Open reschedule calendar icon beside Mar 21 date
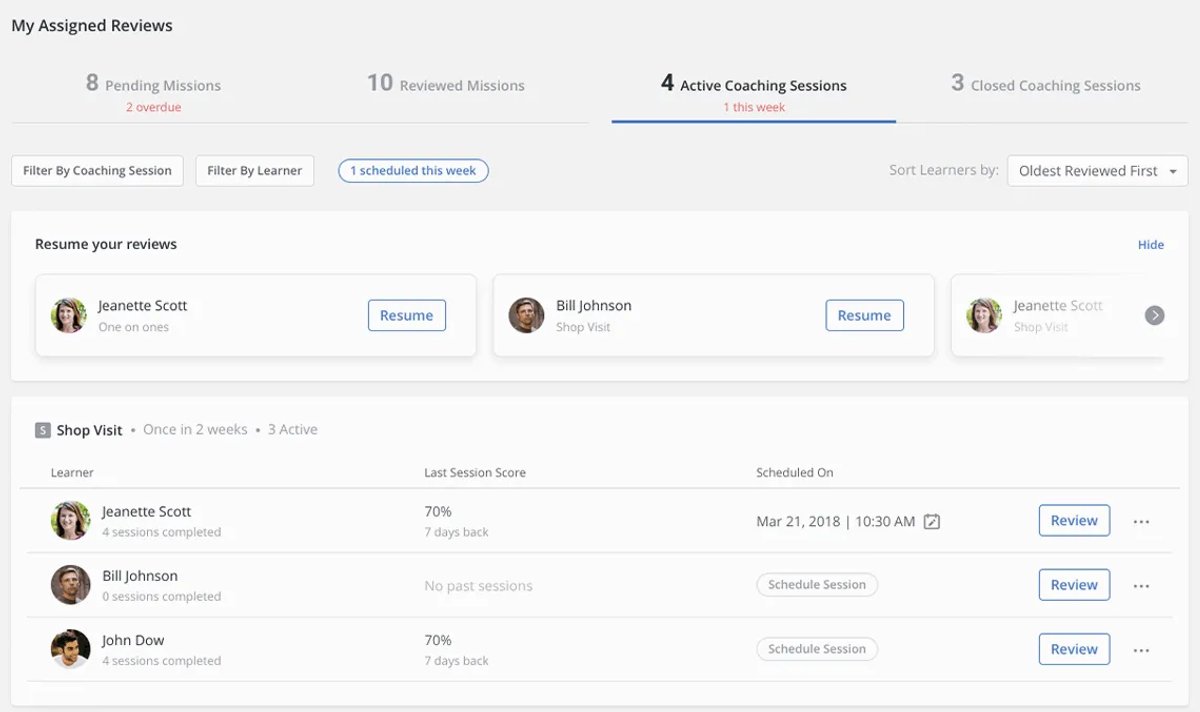Viewport: 1200px width, 712px height. point(932,521)
